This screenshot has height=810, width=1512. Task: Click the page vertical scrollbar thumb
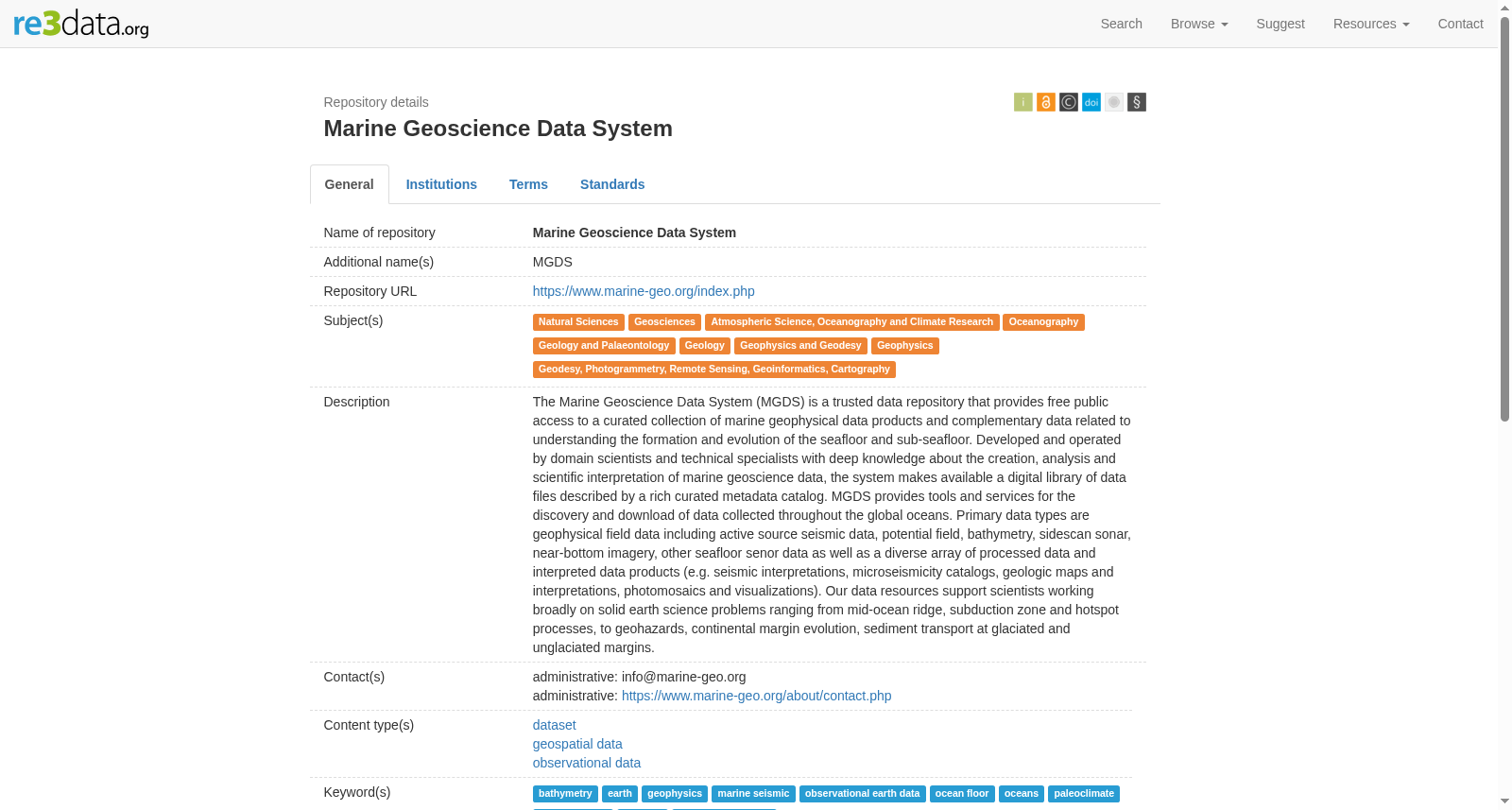(1504, 219)
